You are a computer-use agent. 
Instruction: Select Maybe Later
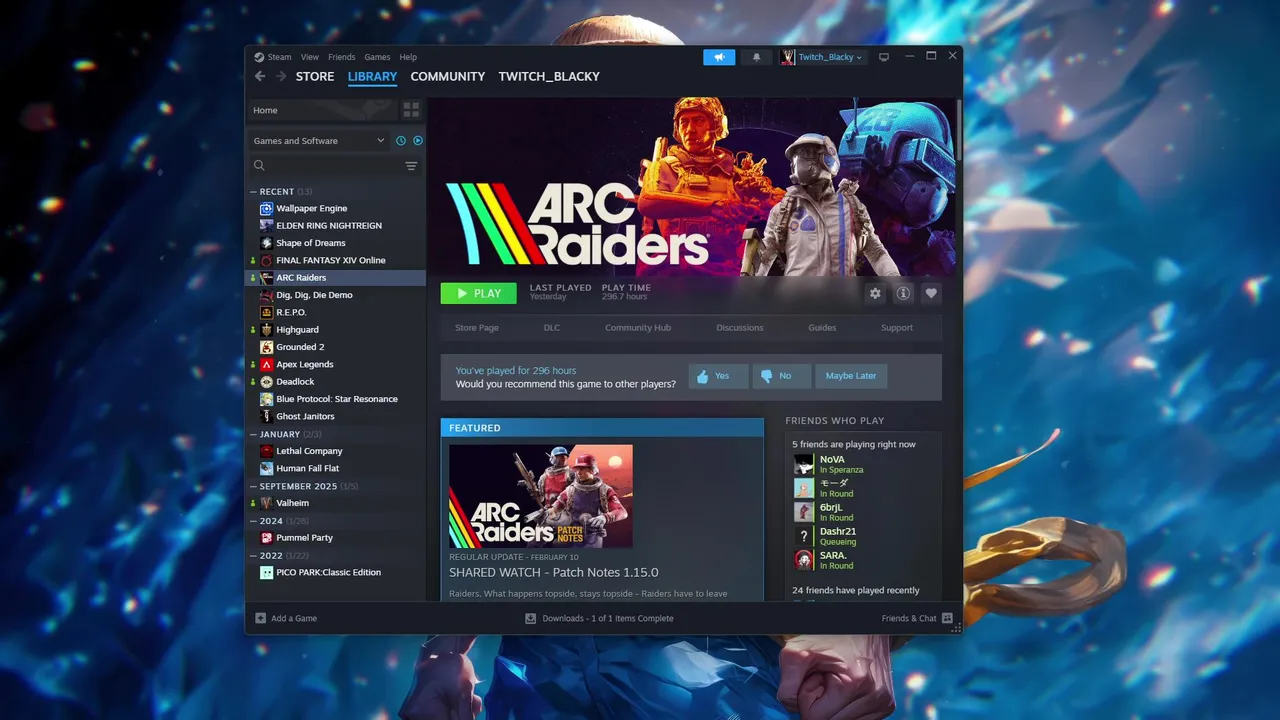coord(851,376)
